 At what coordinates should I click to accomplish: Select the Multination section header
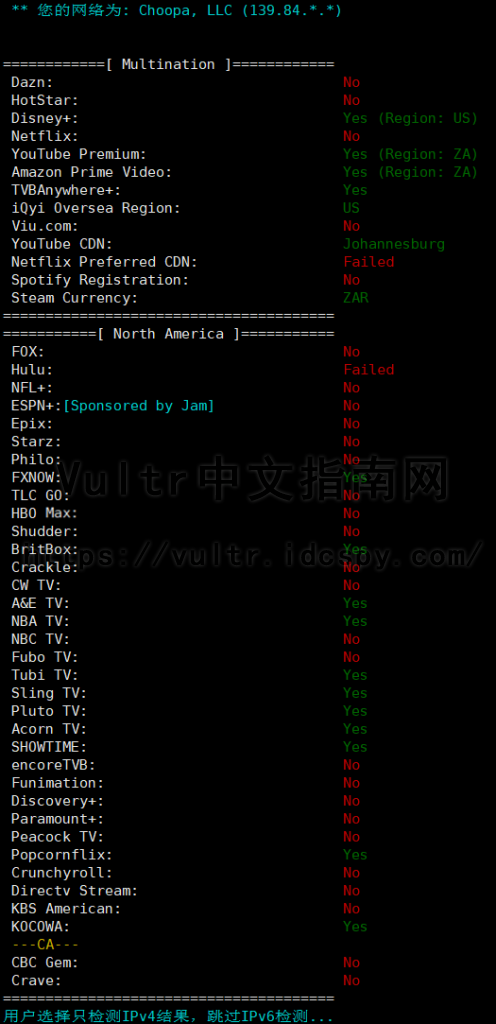tap(168, 64)
